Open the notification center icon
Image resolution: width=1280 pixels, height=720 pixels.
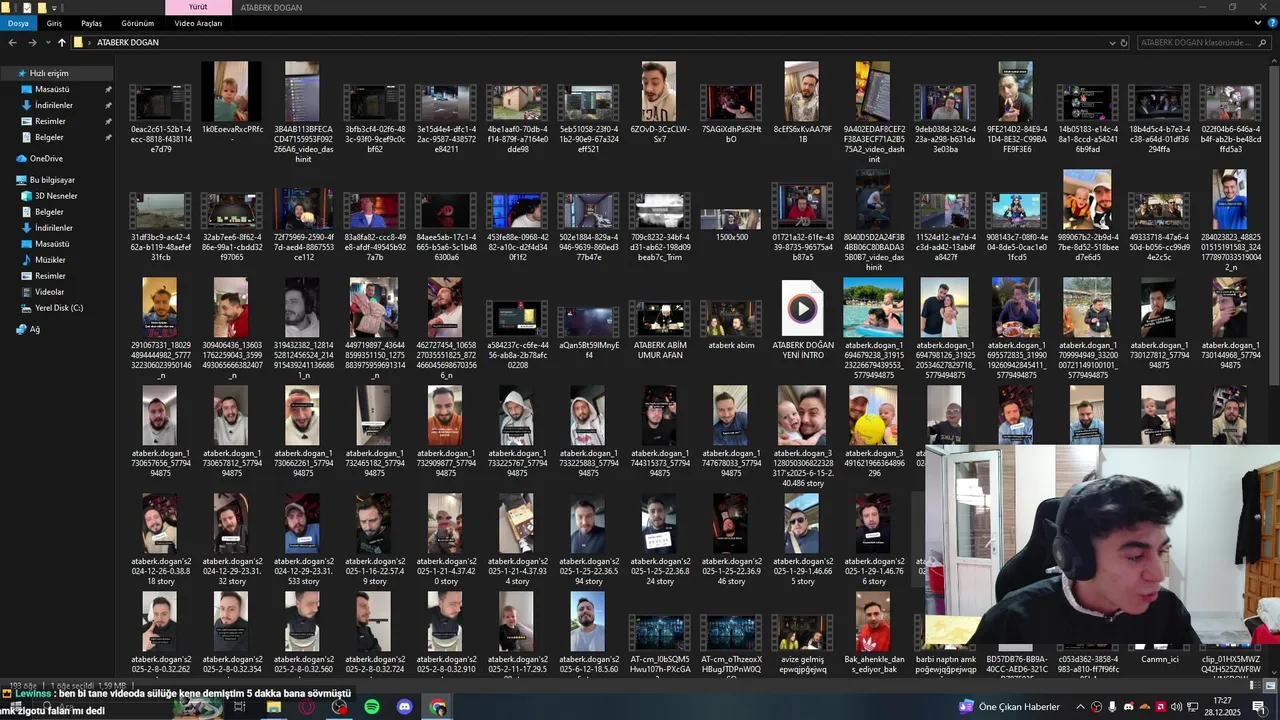(x=1259, y=707)
